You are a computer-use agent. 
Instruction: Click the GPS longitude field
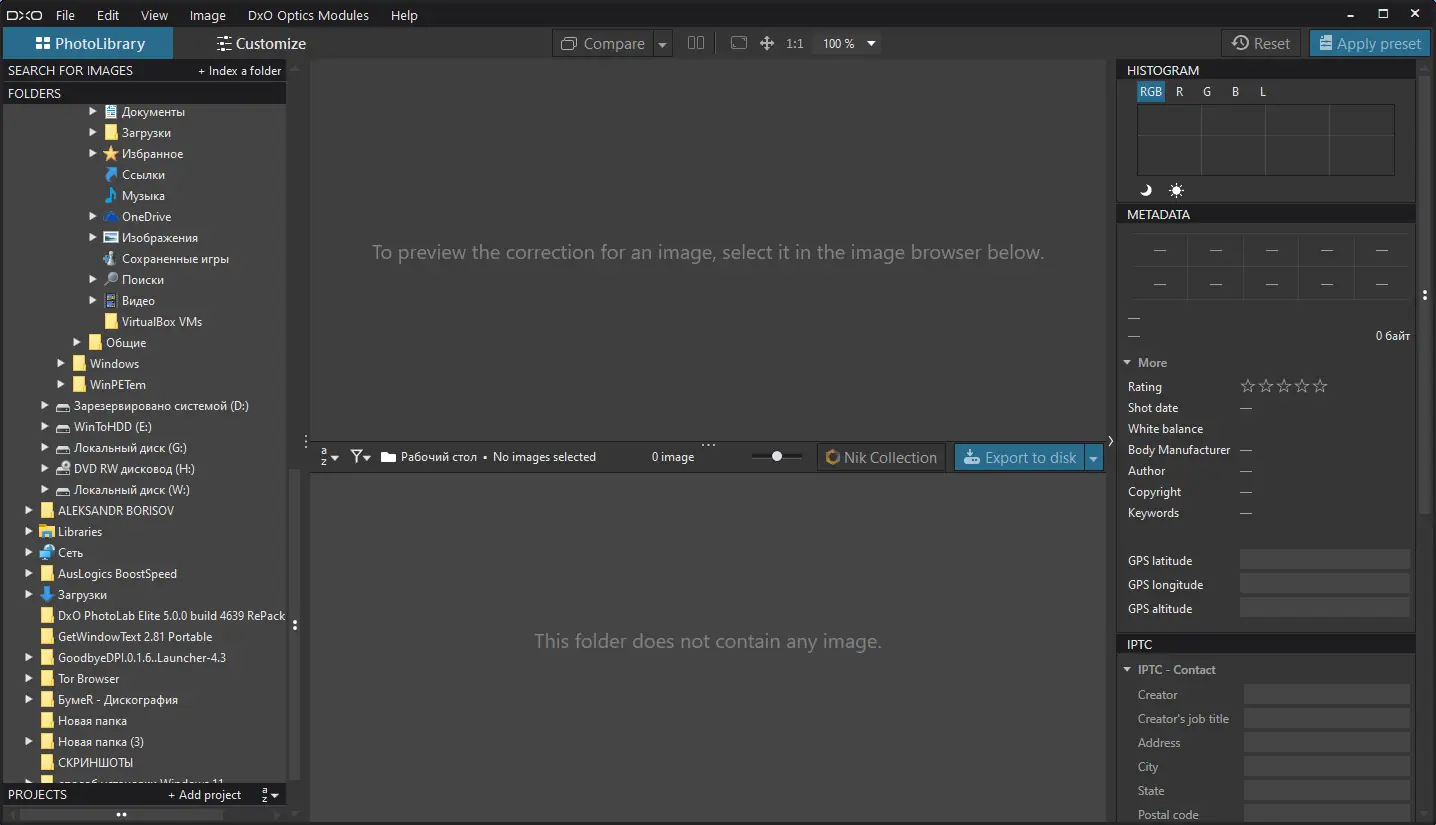tap(1325, 584)
